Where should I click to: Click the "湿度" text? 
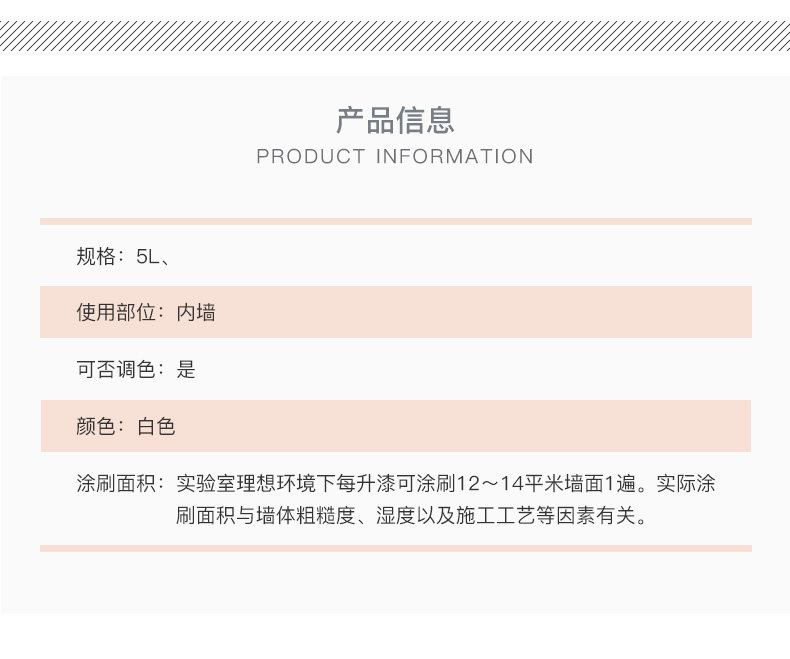click(395, 516)
